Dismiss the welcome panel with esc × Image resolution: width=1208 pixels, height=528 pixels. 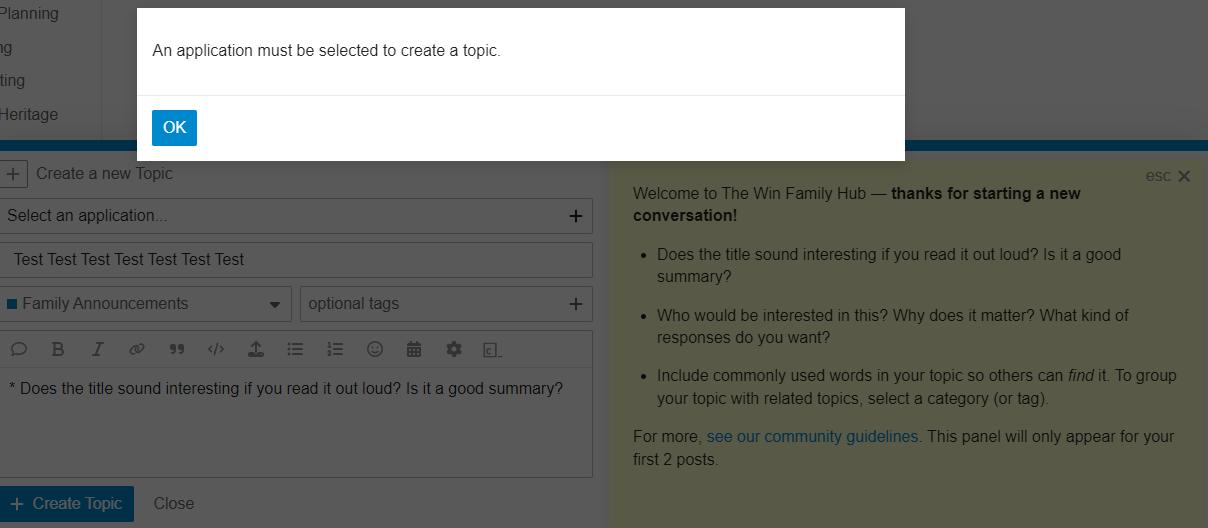[1168, 176]
